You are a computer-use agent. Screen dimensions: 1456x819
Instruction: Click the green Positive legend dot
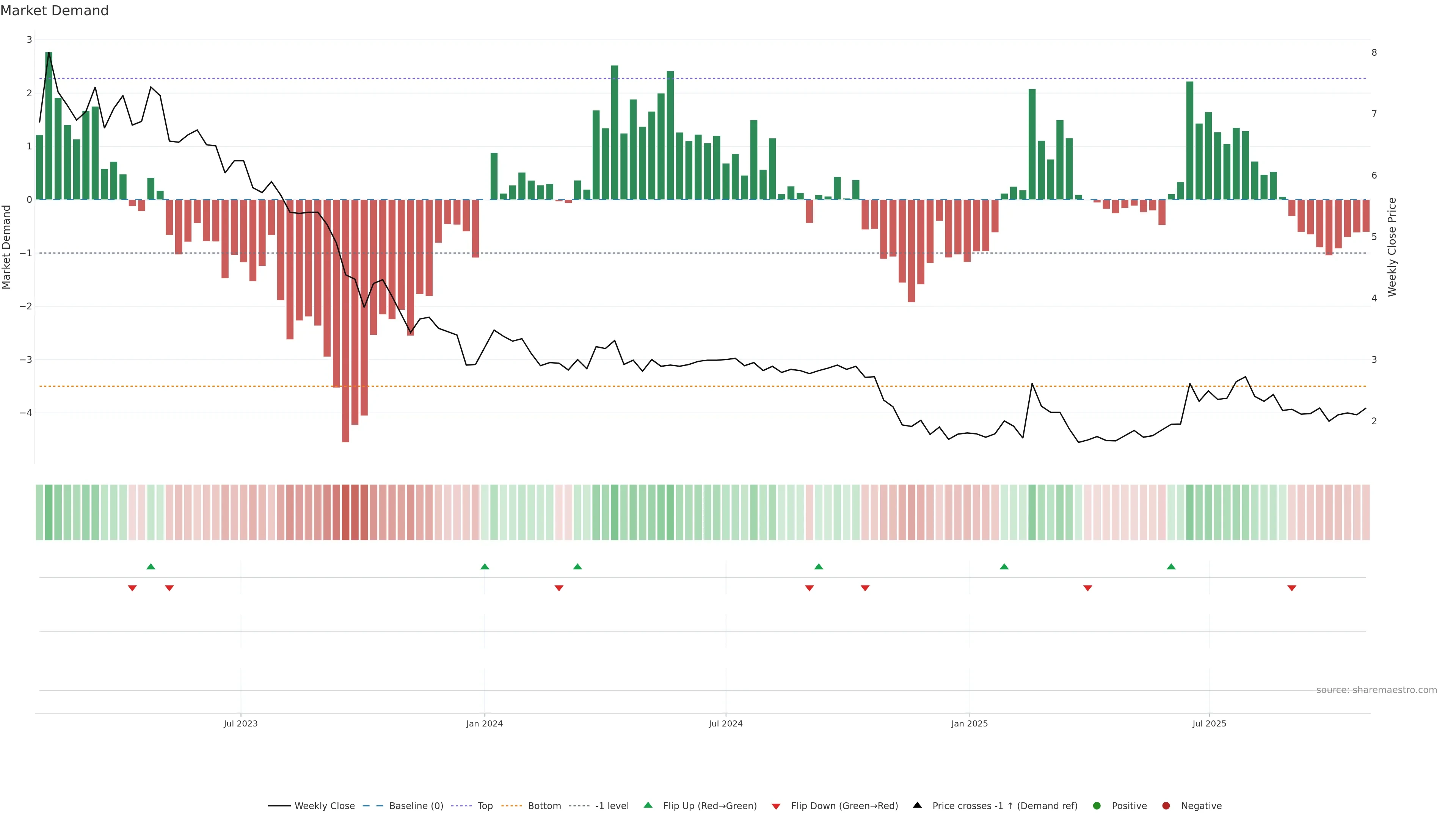tap(1097, 805)
